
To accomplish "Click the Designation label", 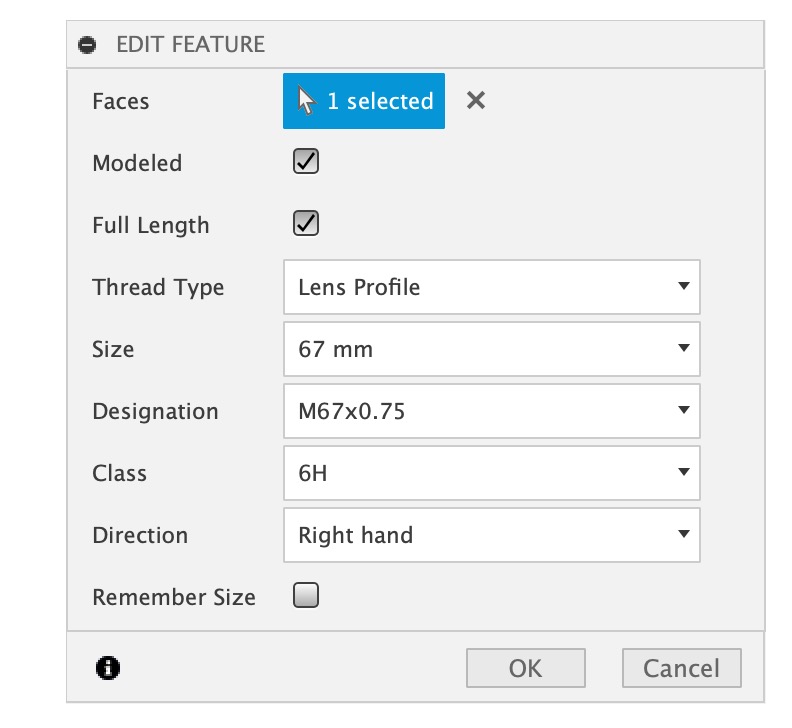I will (156, 411).
